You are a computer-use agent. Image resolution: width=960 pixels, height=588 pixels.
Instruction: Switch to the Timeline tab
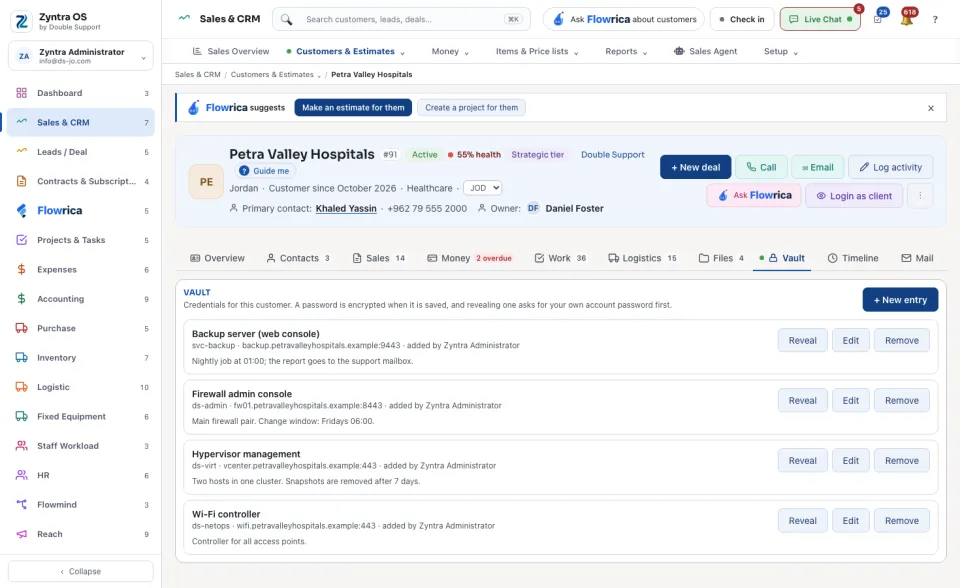click(853, 258)
